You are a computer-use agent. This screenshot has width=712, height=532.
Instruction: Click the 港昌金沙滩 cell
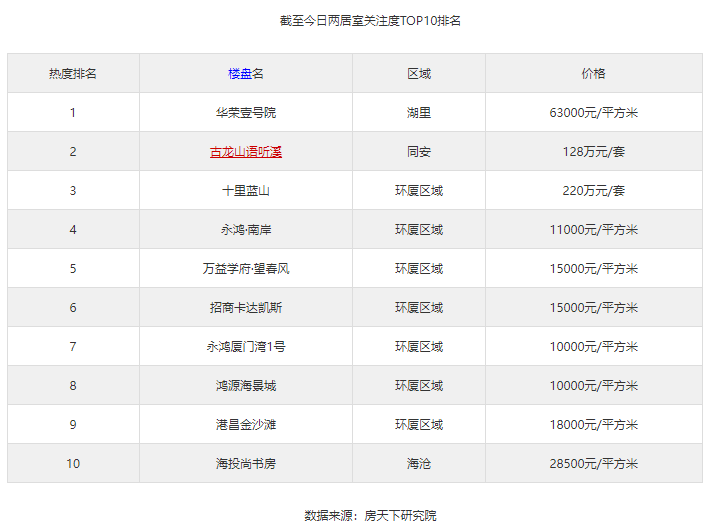point(246,425)
